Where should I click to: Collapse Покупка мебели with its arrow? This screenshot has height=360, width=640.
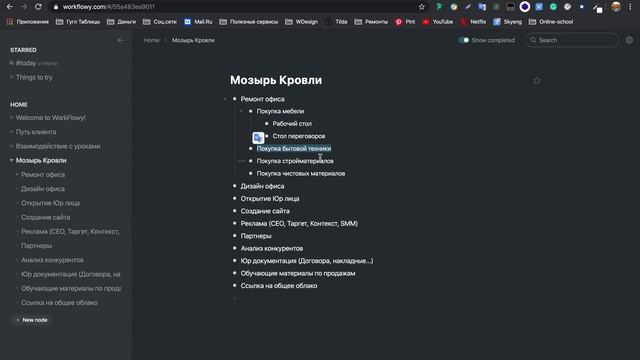click(x=241, y=111)
